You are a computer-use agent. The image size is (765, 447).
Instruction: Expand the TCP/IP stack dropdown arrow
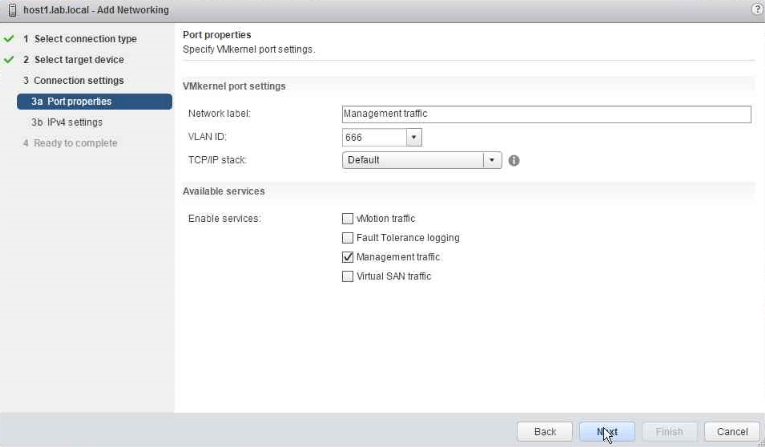coord(491,160)
